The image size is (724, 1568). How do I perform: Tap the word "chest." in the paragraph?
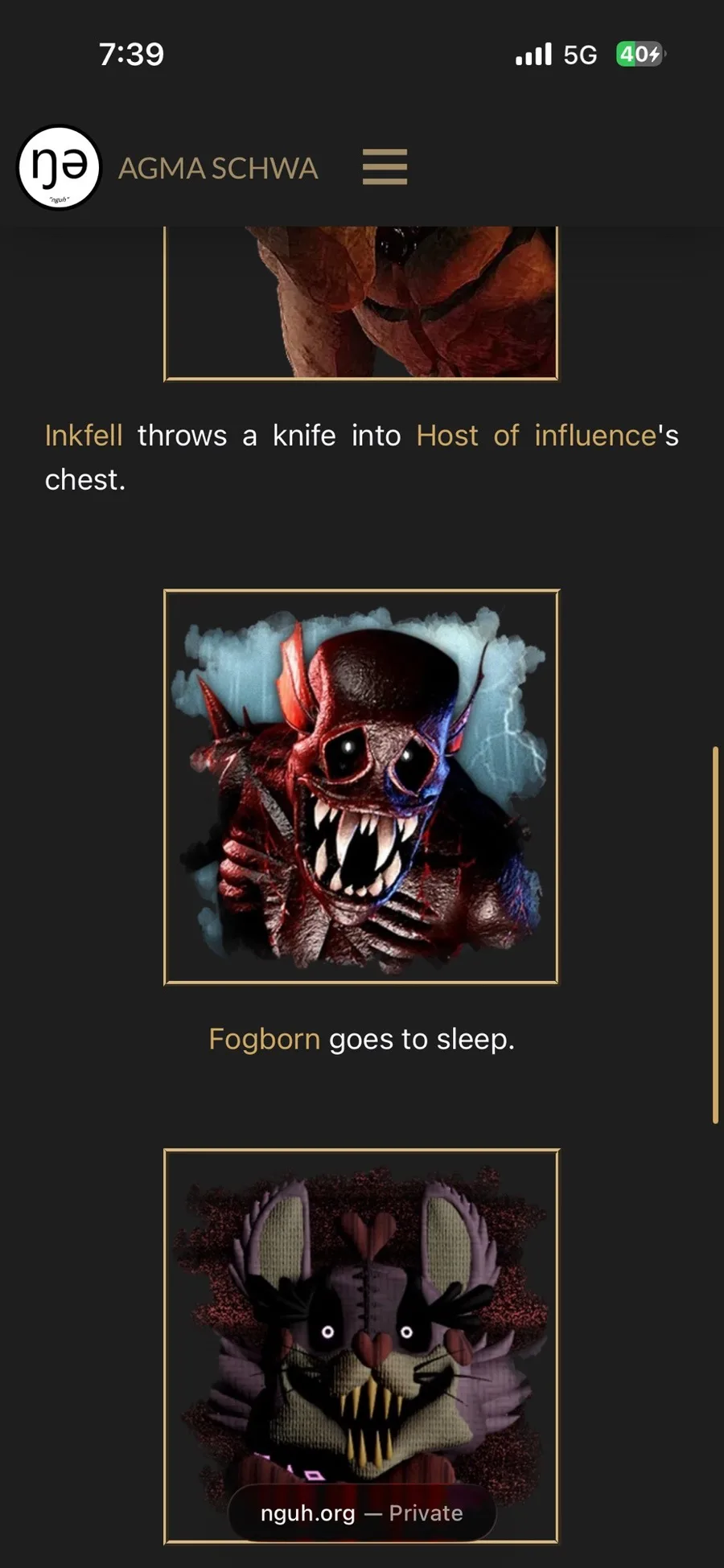pyautogui.click(x=85, y=479)
